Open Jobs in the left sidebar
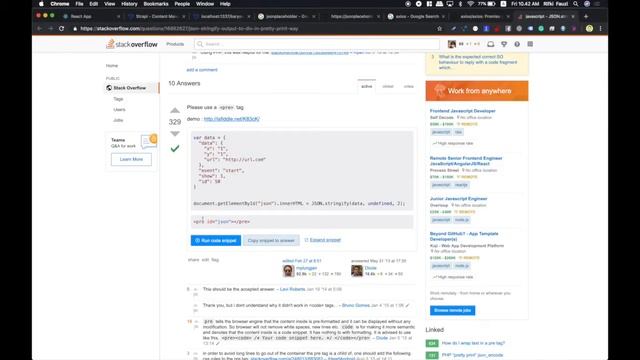Screen dimensions: 640x360 (118, 120)
